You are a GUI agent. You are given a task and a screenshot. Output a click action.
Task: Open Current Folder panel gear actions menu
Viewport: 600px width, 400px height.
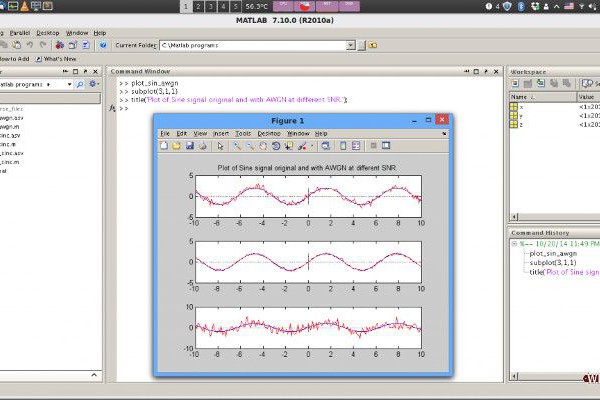click(94, 84)
